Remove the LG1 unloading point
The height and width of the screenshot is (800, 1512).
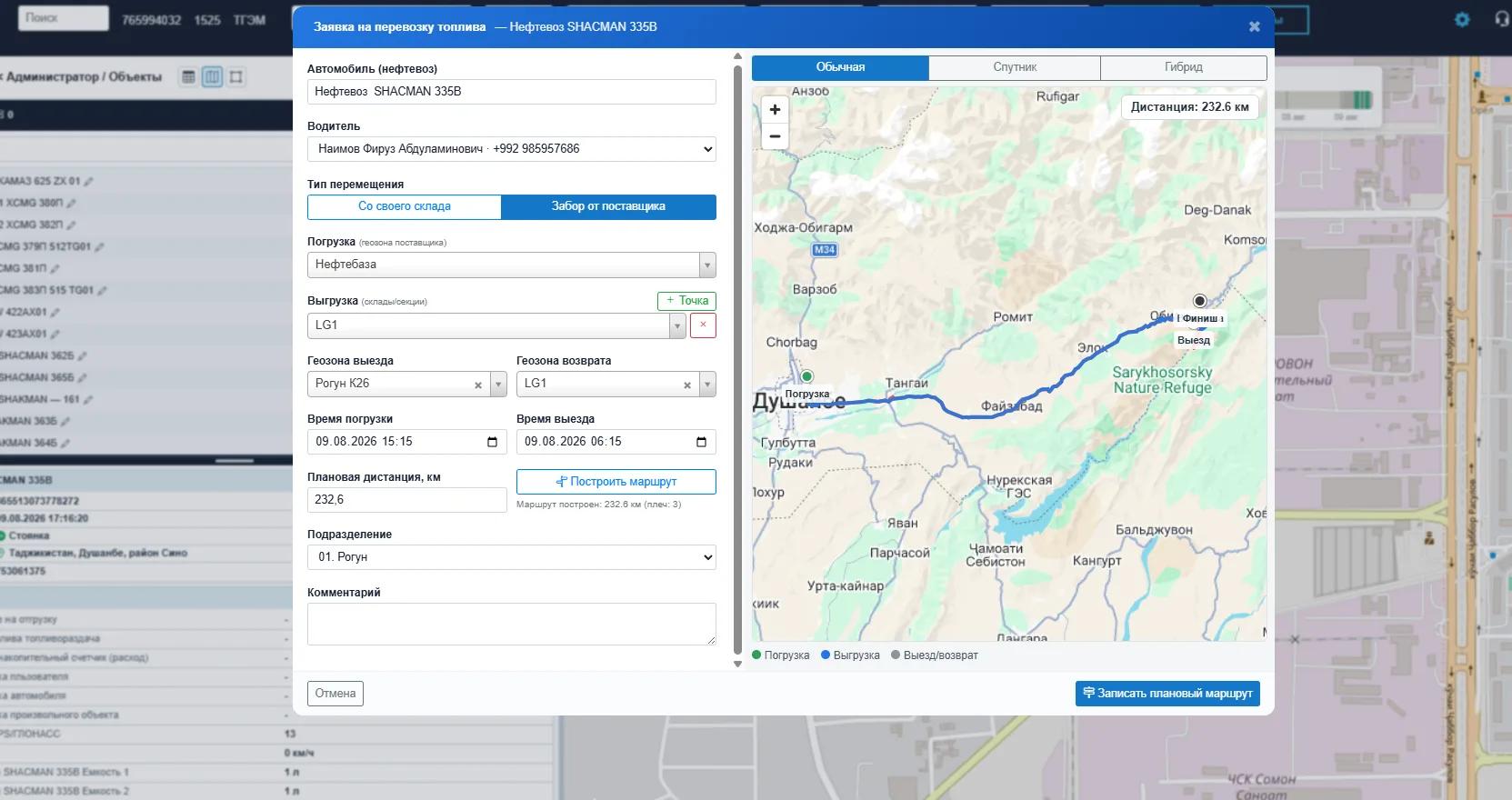[x=703, y=325]
